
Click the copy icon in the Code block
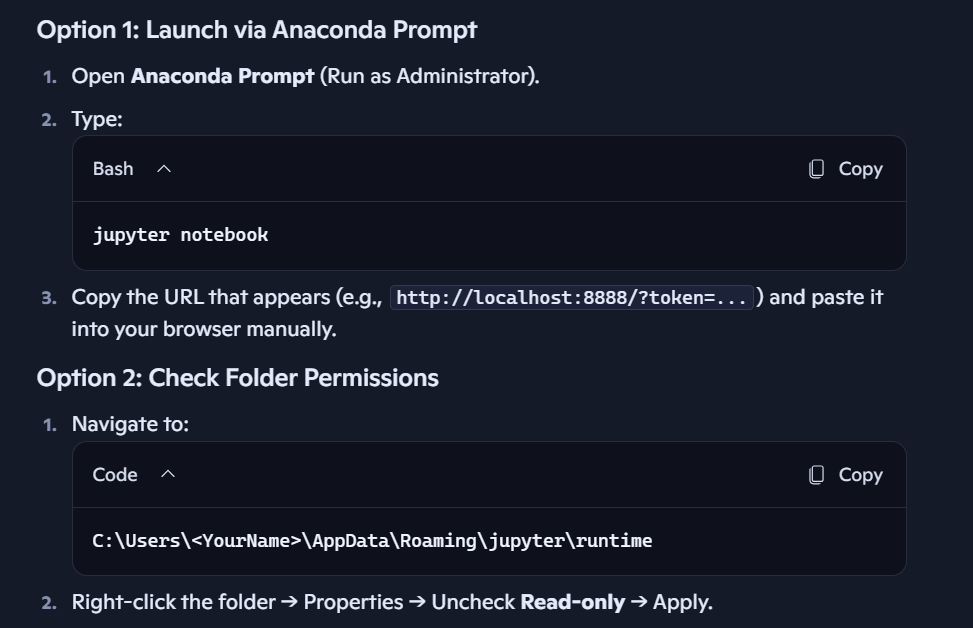tap(817, 475)
